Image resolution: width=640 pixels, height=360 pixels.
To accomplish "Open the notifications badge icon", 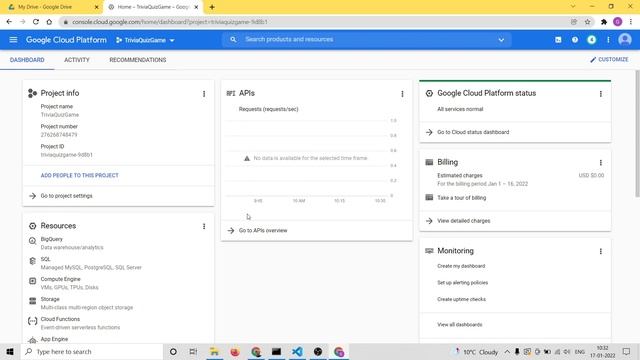I will coord(591,40).
